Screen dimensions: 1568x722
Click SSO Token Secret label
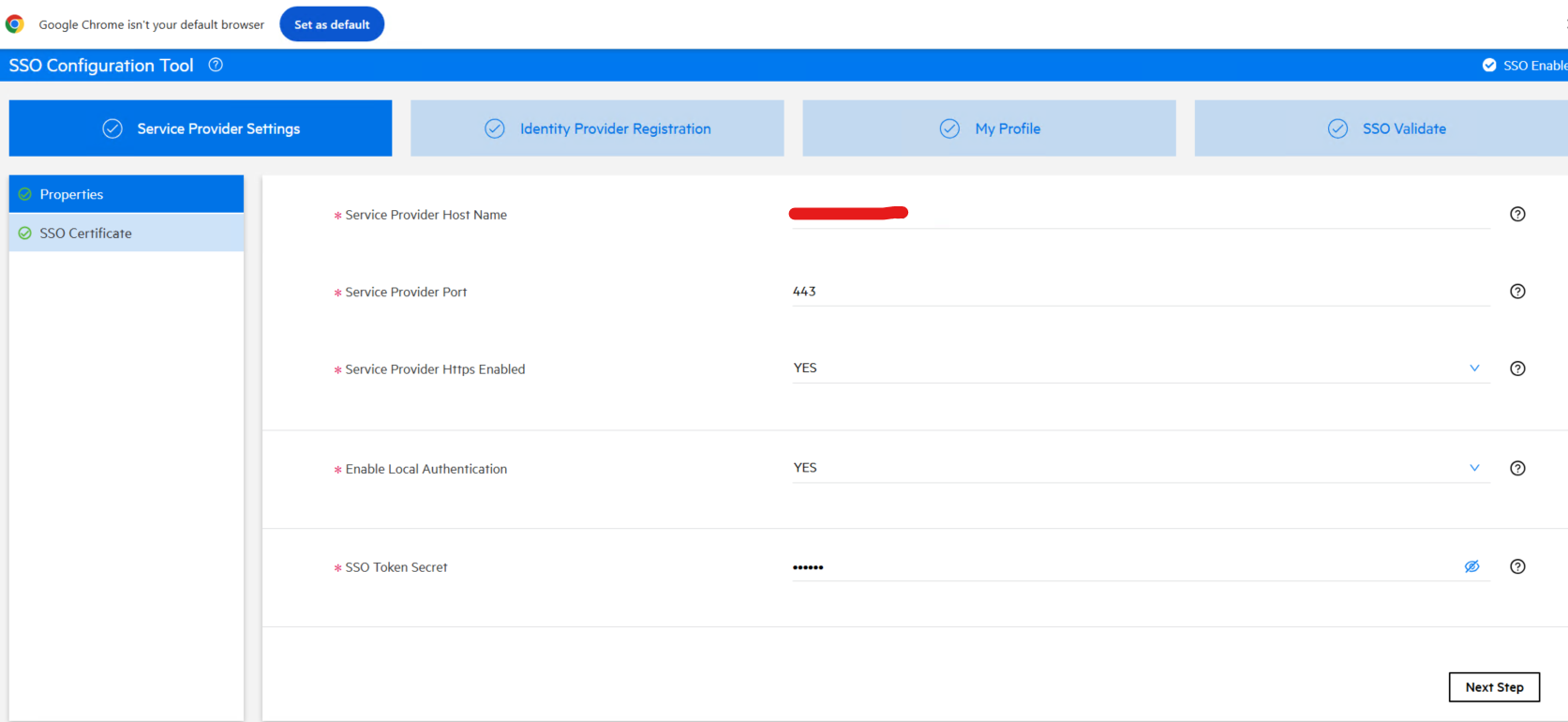tap(396, 567)
